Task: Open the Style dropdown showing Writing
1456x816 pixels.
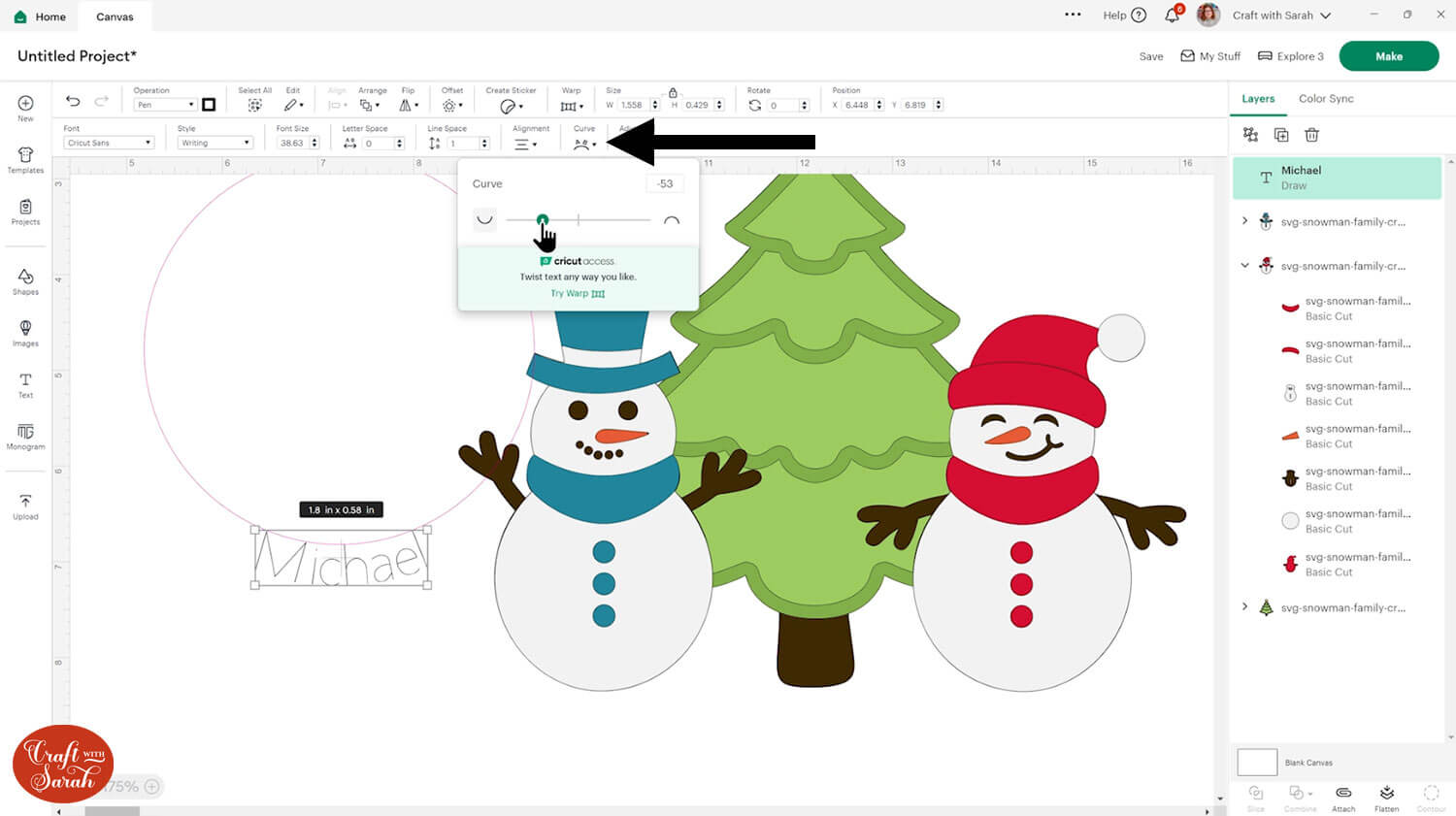Action: (215, 143)
